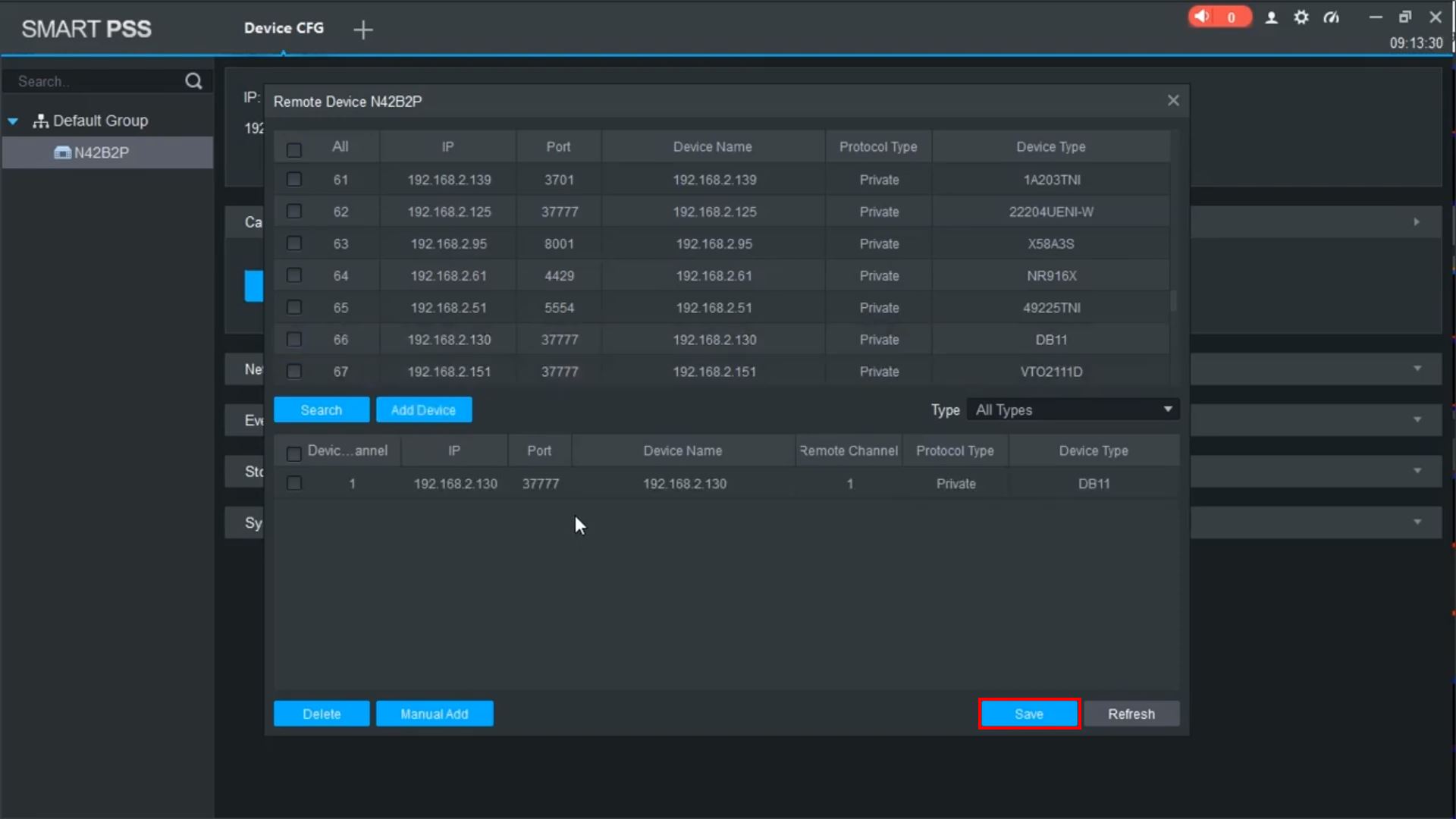The height and width of the screenshot is (819, 1456).
Task: Toggle the All select checkbox
Action: [x=294, y=149]
